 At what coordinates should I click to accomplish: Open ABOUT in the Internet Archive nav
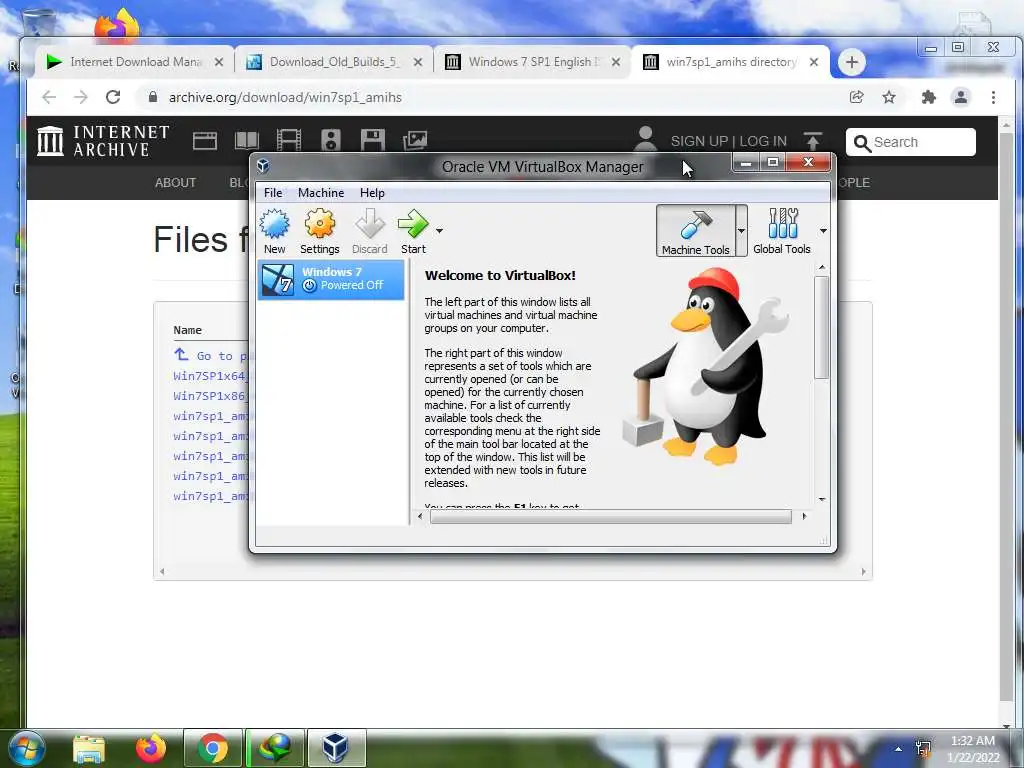pos(175,183)
